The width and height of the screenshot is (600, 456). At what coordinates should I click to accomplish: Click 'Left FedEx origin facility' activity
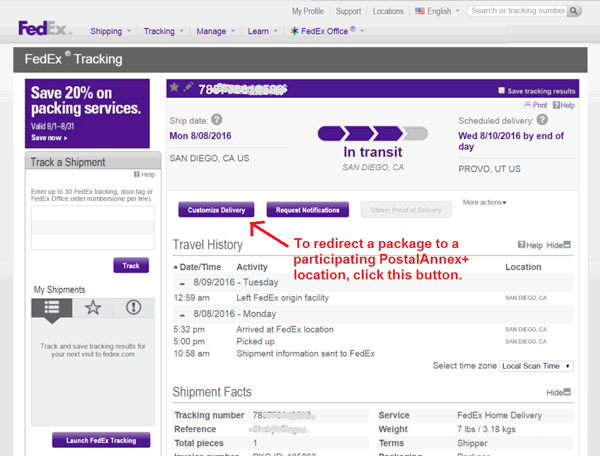tap(282, 298)
